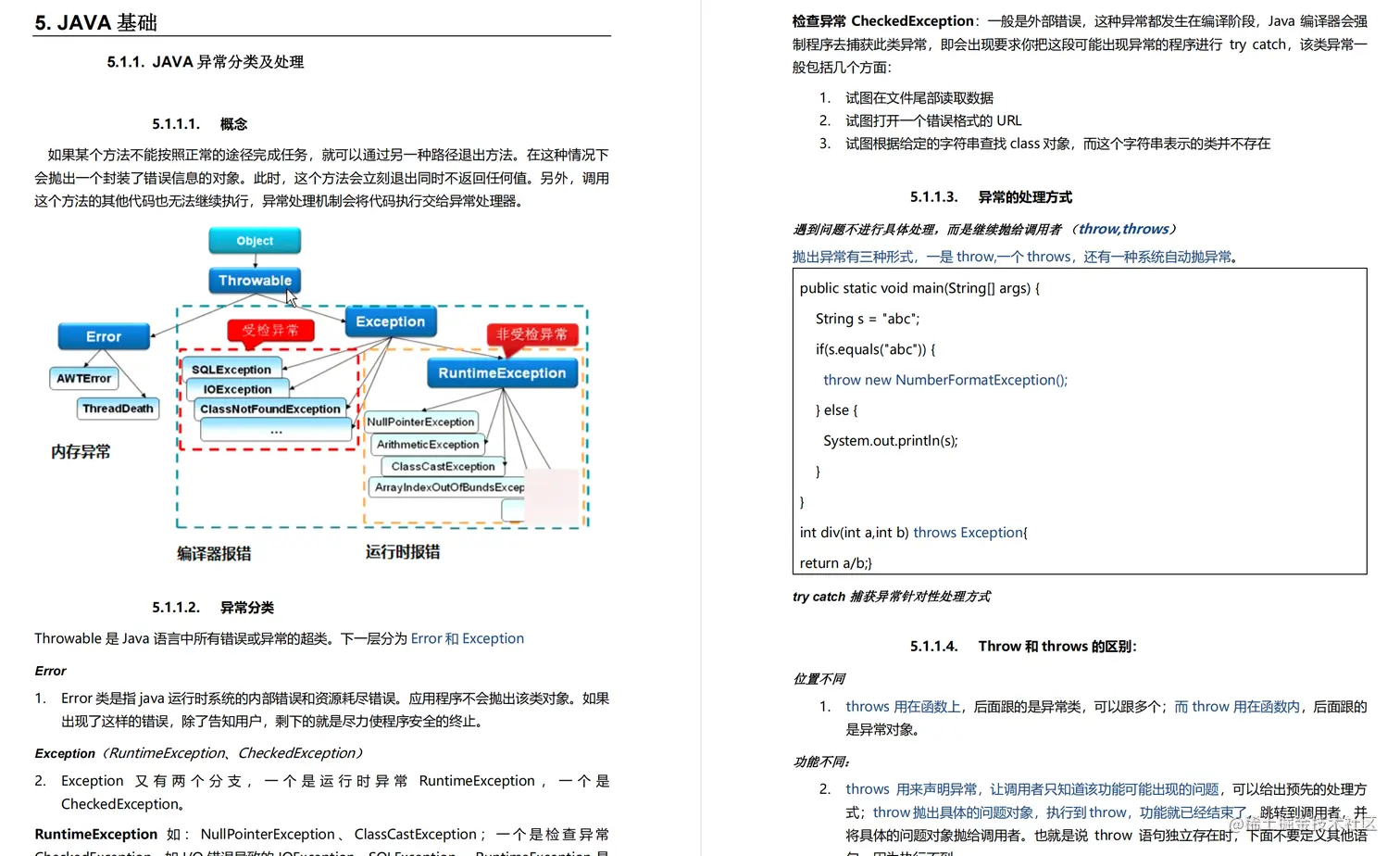Click the AWTError node in the diagram
1400x856 pixels.
click(83, 378)
